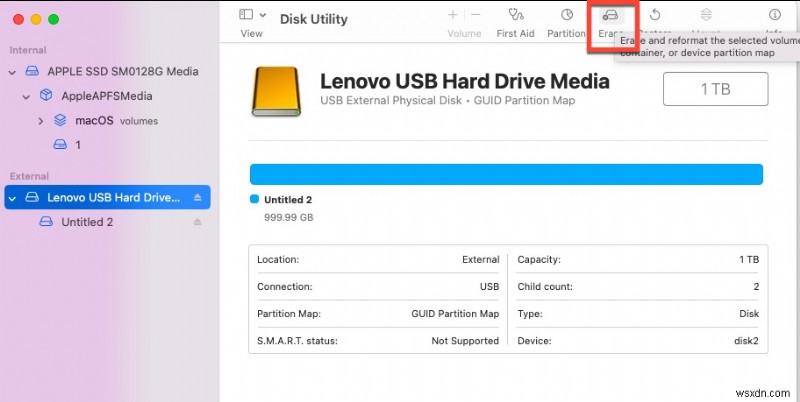Expand the macOS volumes group
The image size is (800, 402).
[x=41, y=121]
